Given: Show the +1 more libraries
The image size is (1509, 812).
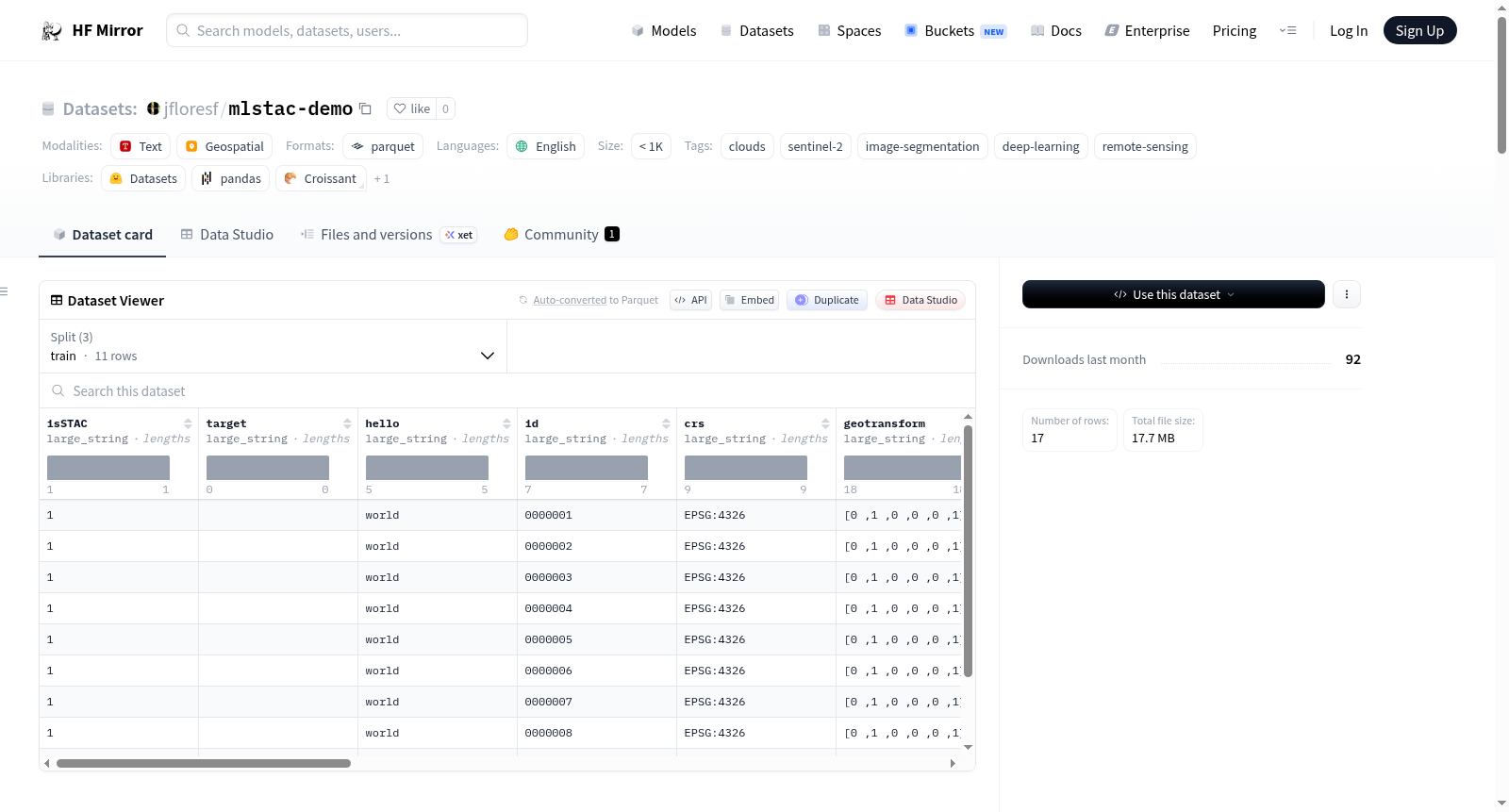Looking at the screenshot, I should coord(381,178).
